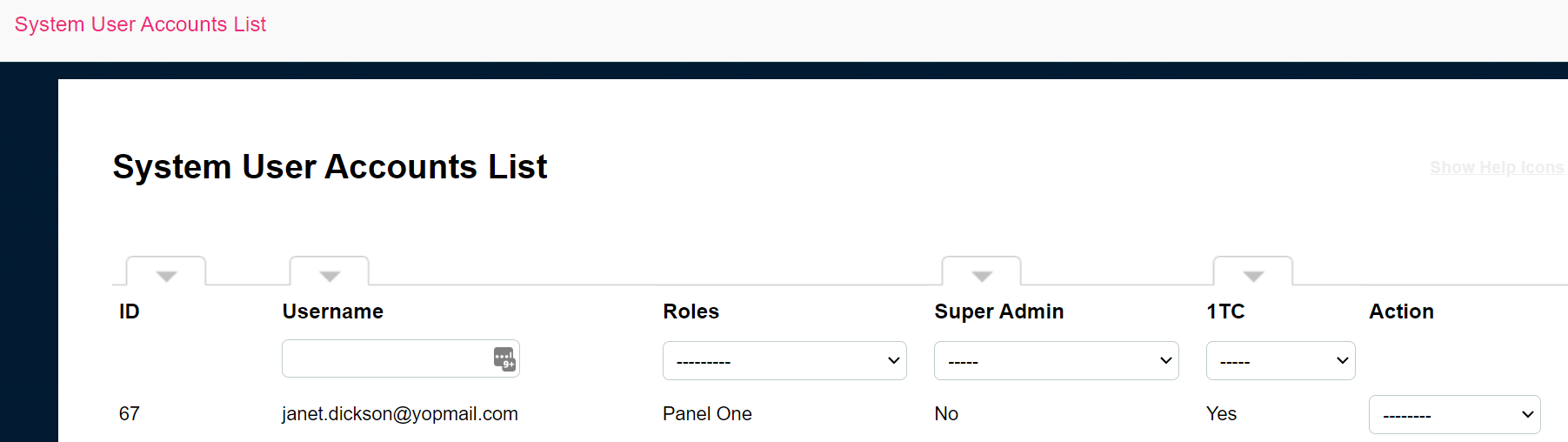Click the sort arrow tab above 1TC column

(1253, 271)
